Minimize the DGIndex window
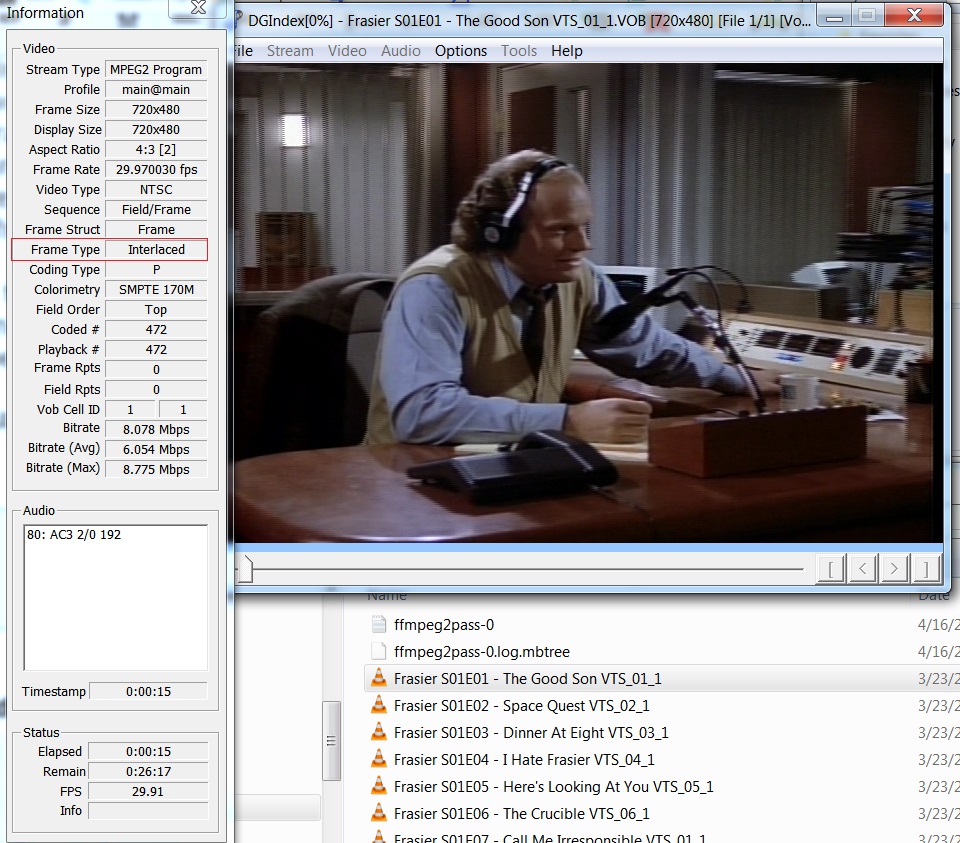Screen dimensions: 960x843 coord(834,16)
